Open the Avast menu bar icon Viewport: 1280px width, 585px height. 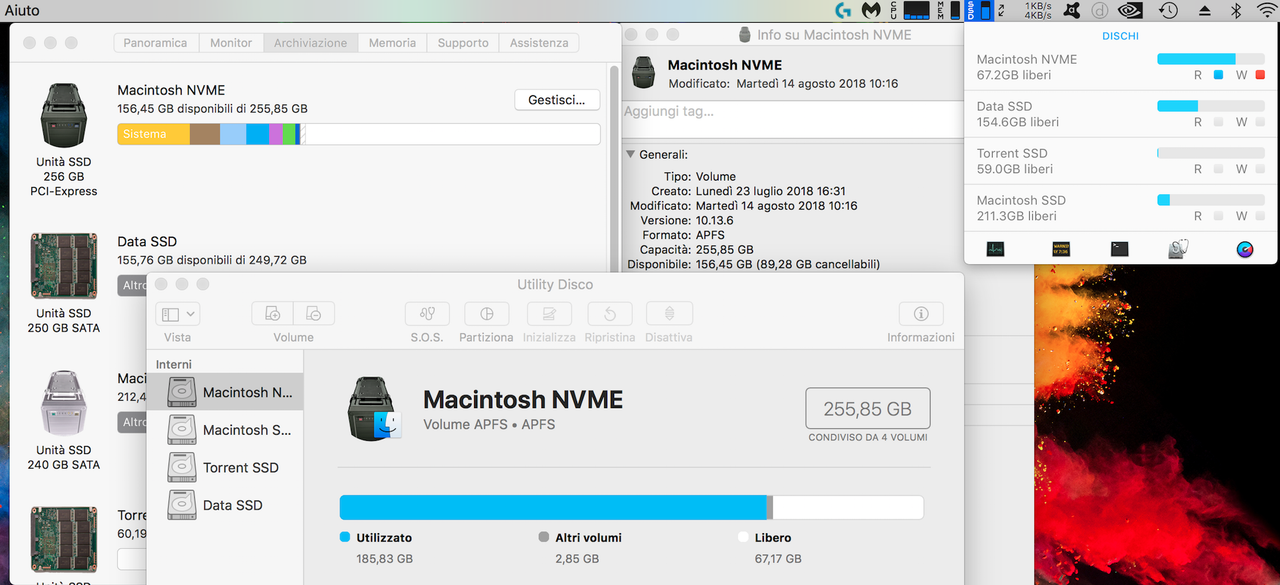[x=1073, y=10]
